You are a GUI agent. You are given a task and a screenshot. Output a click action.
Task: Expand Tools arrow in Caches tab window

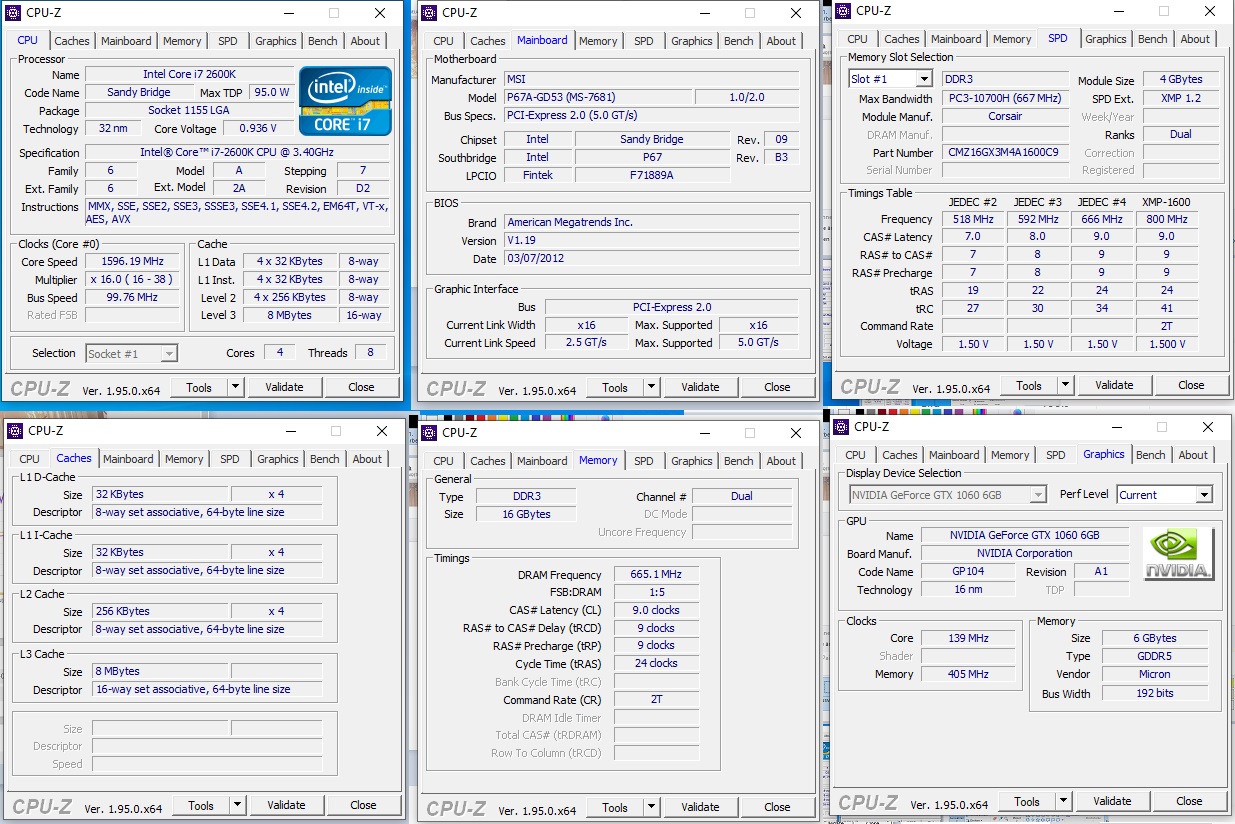pyautogui.click(x=237, y=805)
